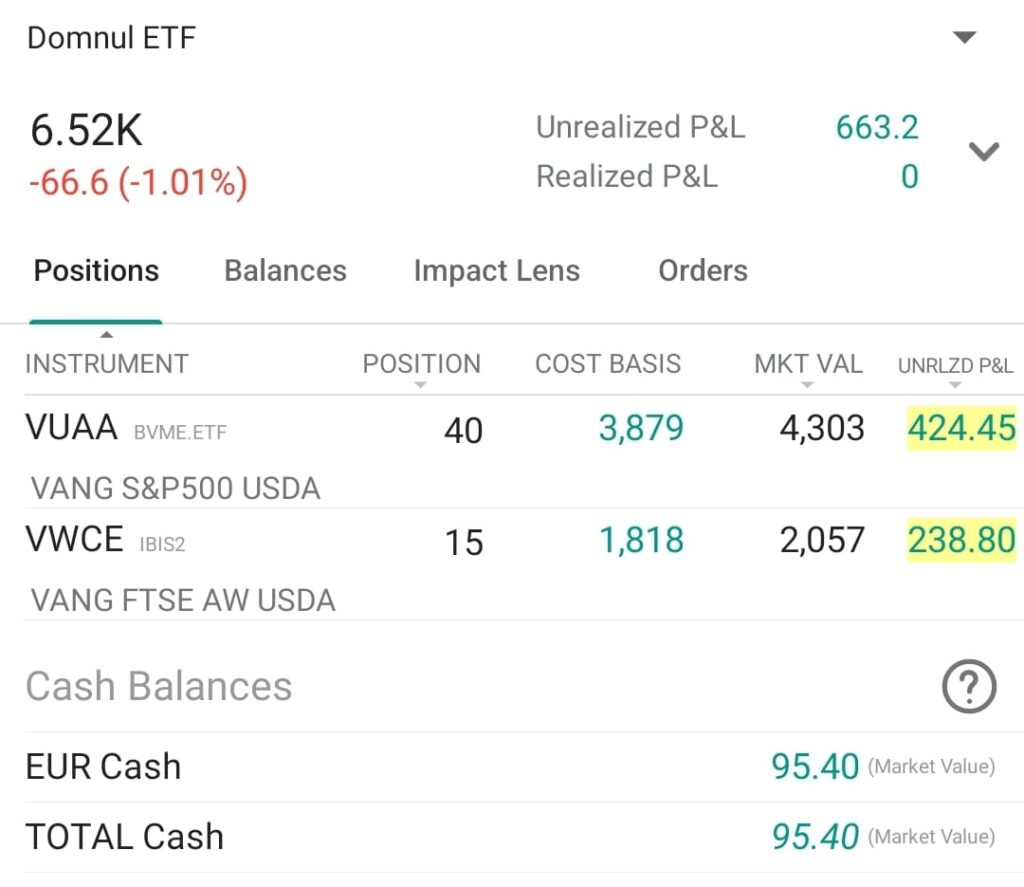Tap the 6.52K net liquidation value
The width and height of the screenshot is (1024, 887).
[x=86, y=131]
